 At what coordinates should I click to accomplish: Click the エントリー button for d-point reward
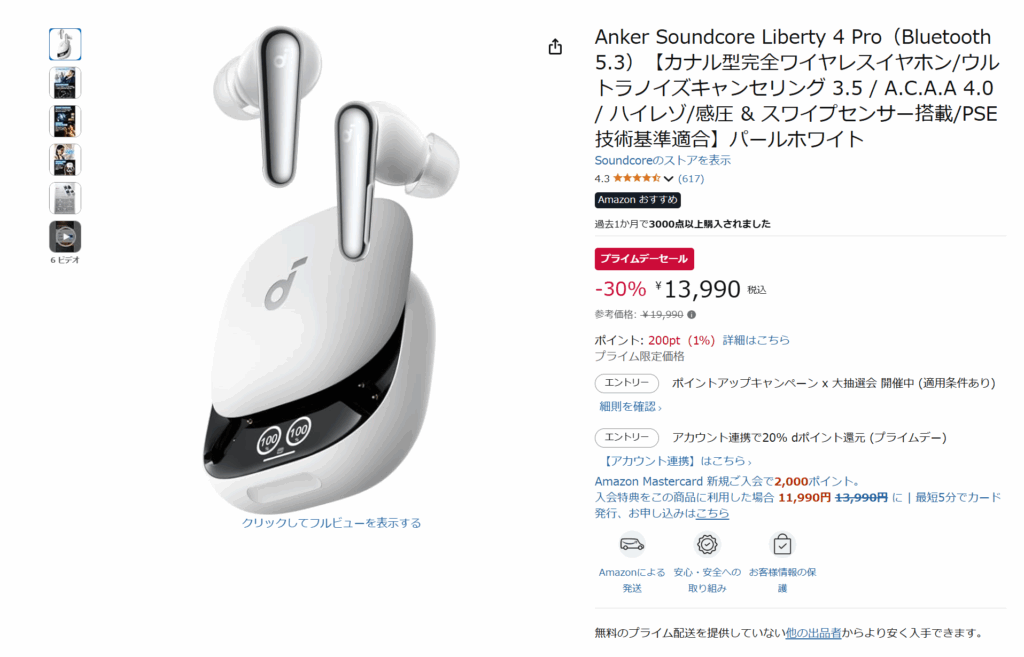coord(626,437)
